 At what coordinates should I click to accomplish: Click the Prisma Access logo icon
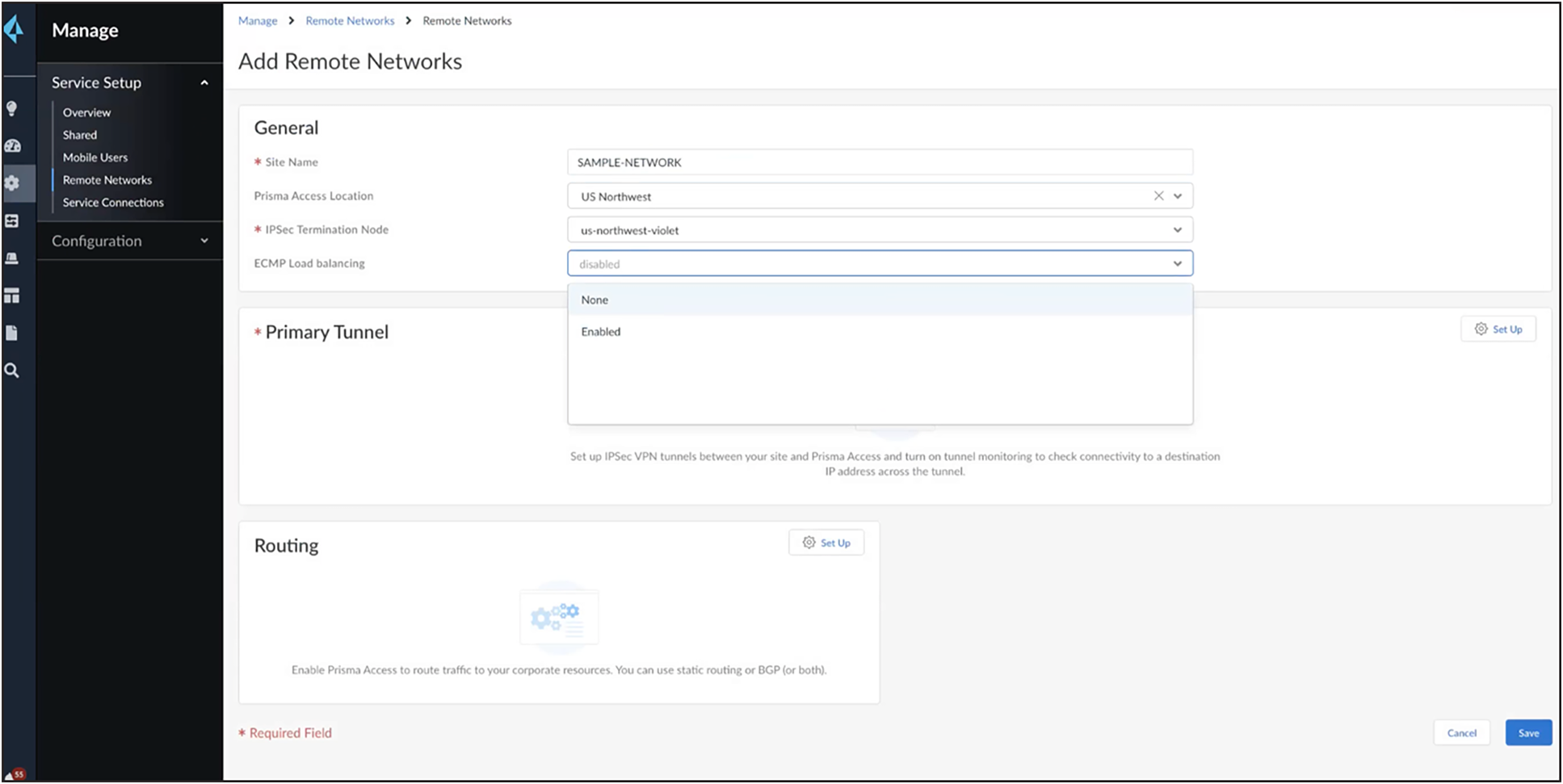14,30
